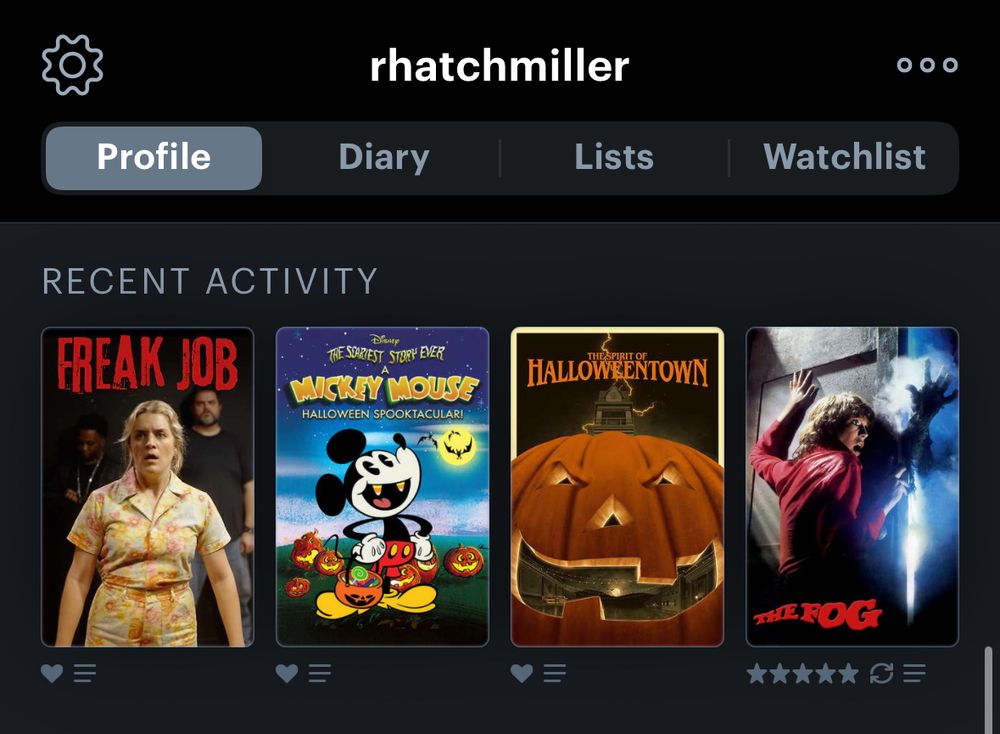Screen dimensions: 1000x734
Task: Open the Freak Job poster
Action: click(x=147, y=487)
